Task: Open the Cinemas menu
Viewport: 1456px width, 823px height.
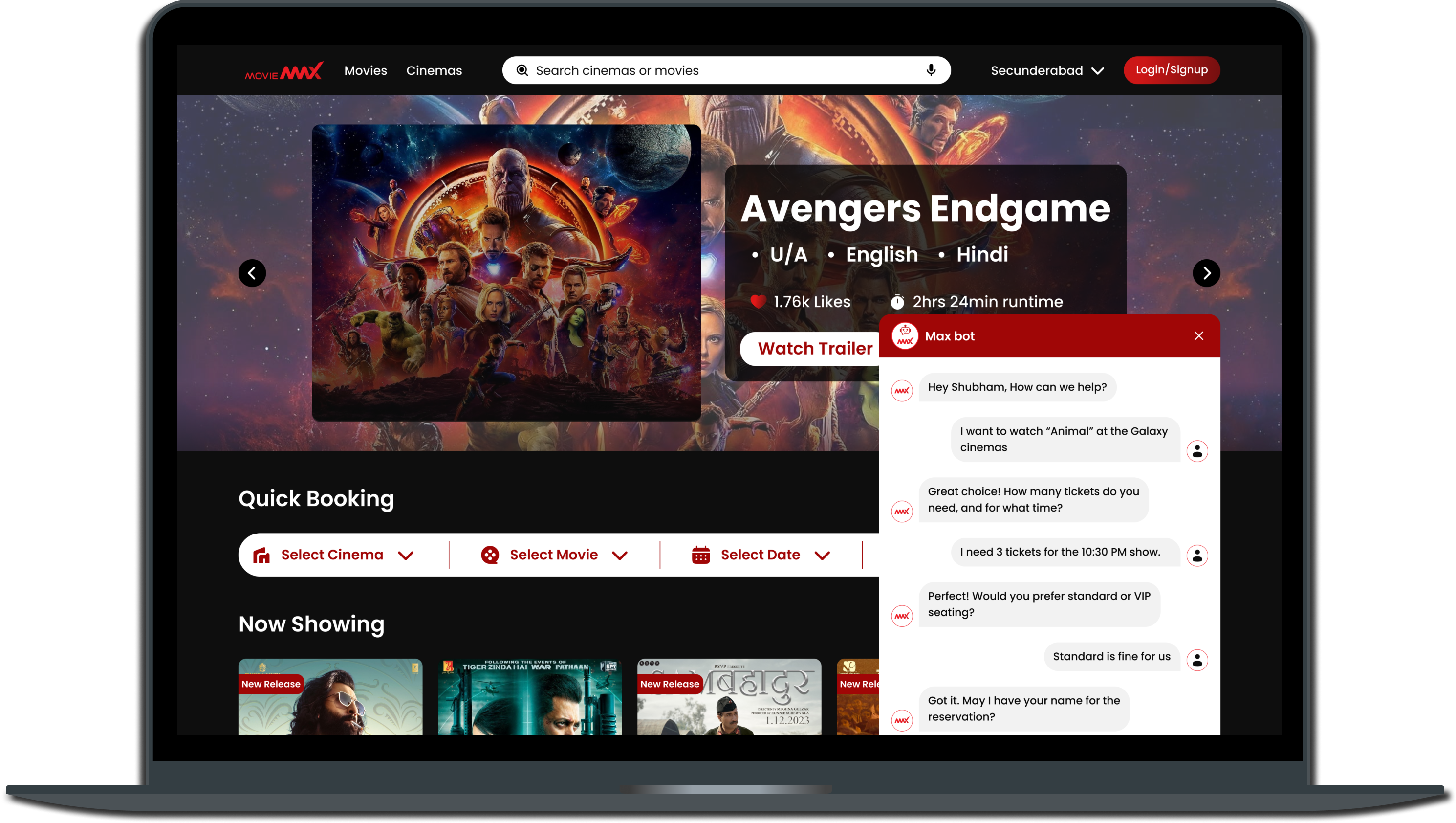Action: click(434, 71)
